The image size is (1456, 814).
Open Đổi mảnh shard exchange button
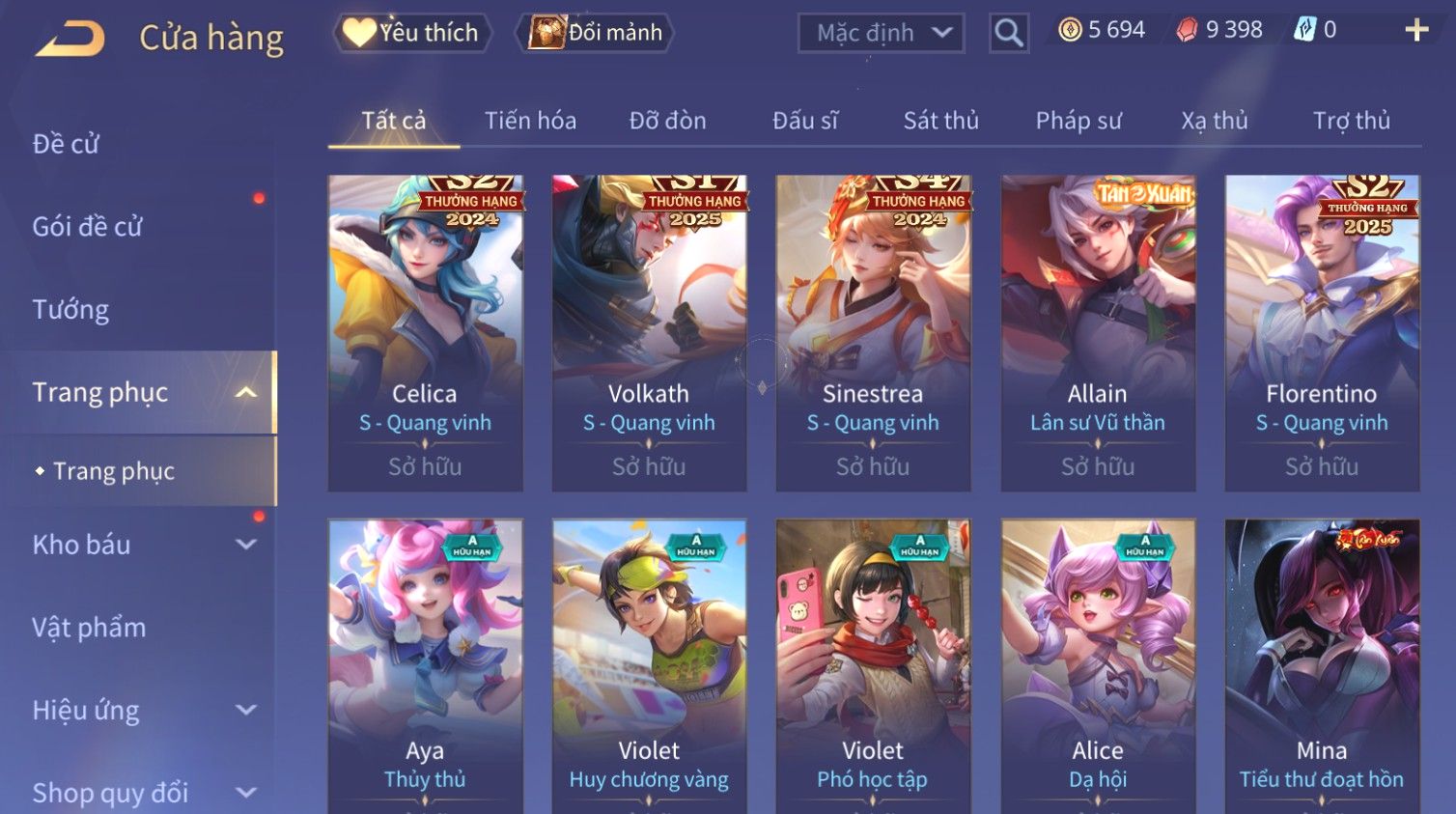595,32
